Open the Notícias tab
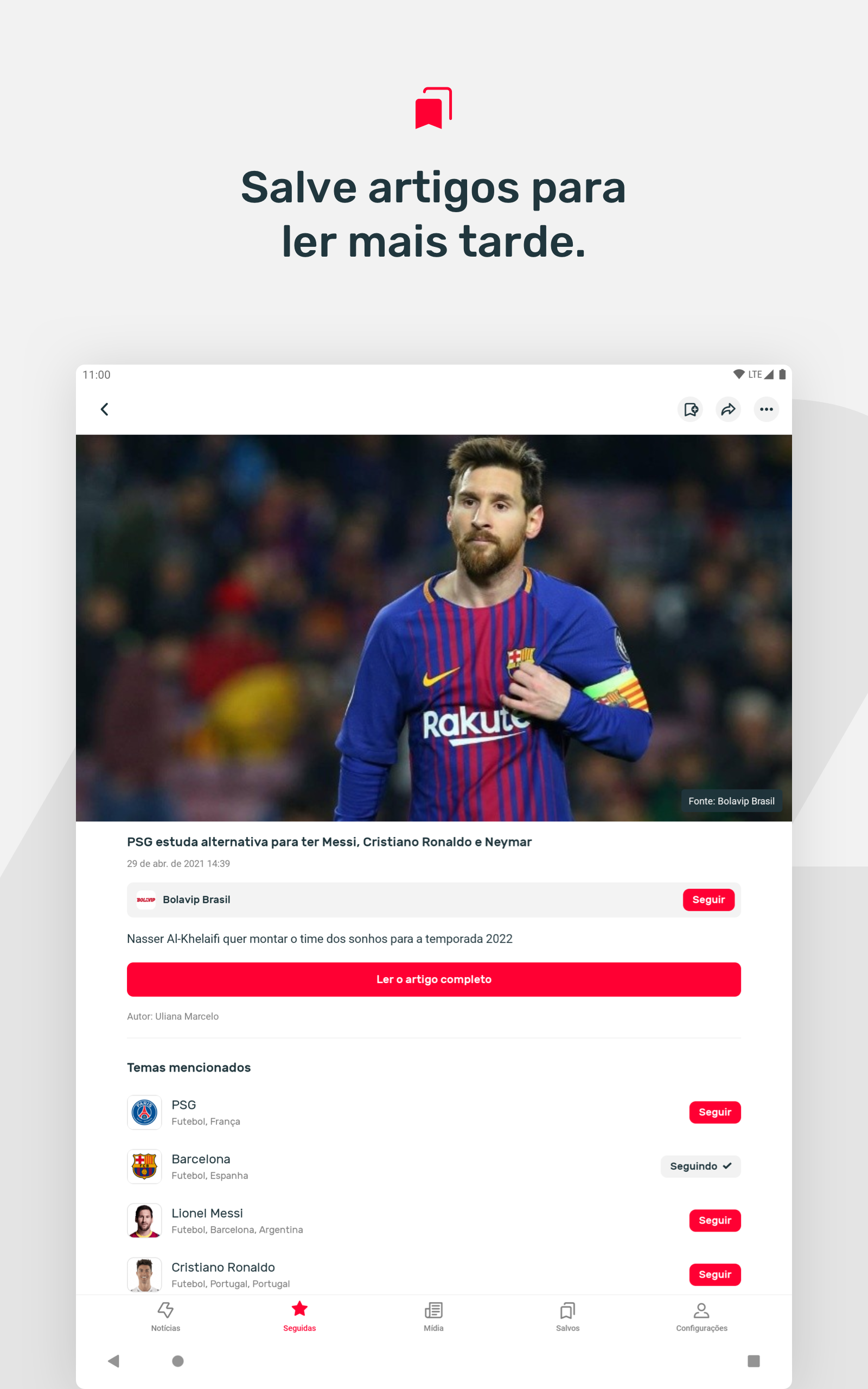The height and width of the screenshot is (1389, 868). [x=165, y=1317]
